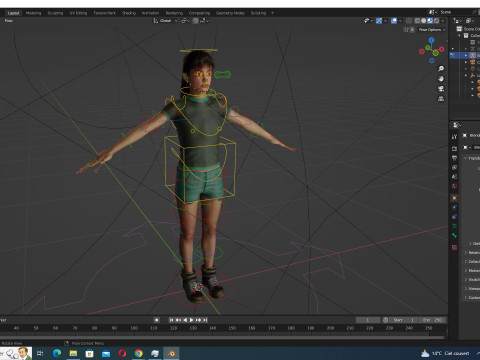Open the Animation workspace tab
Screen dimensions: 480x360
pos(150,13)
